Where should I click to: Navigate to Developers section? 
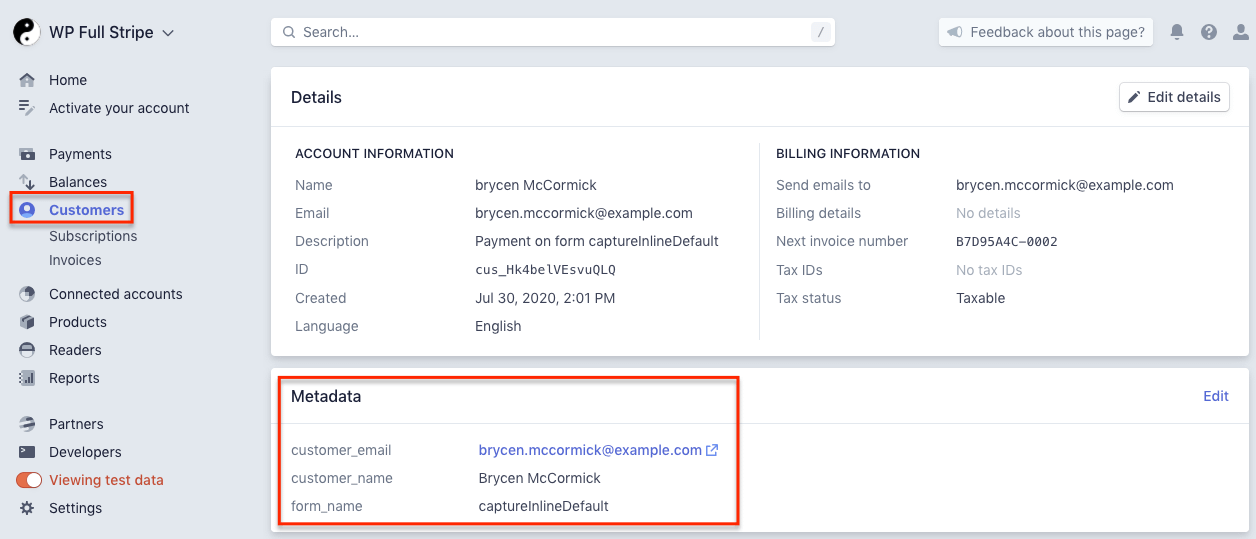click(x=85, y=452)
